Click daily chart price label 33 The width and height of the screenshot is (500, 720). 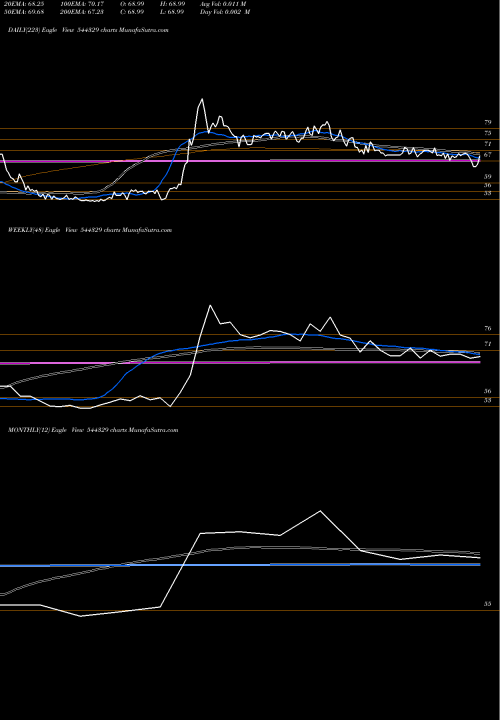tap(488, 193)
